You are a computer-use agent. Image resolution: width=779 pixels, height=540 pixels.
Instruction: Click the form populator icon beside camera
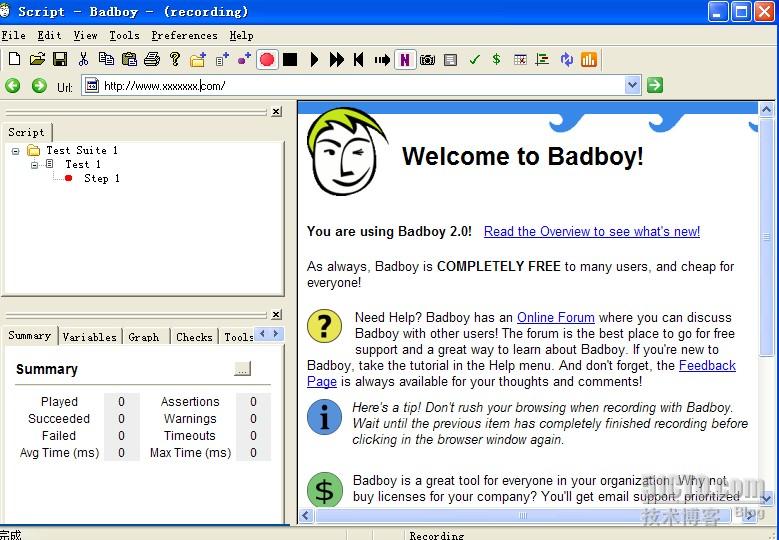[x=451, y=60]
